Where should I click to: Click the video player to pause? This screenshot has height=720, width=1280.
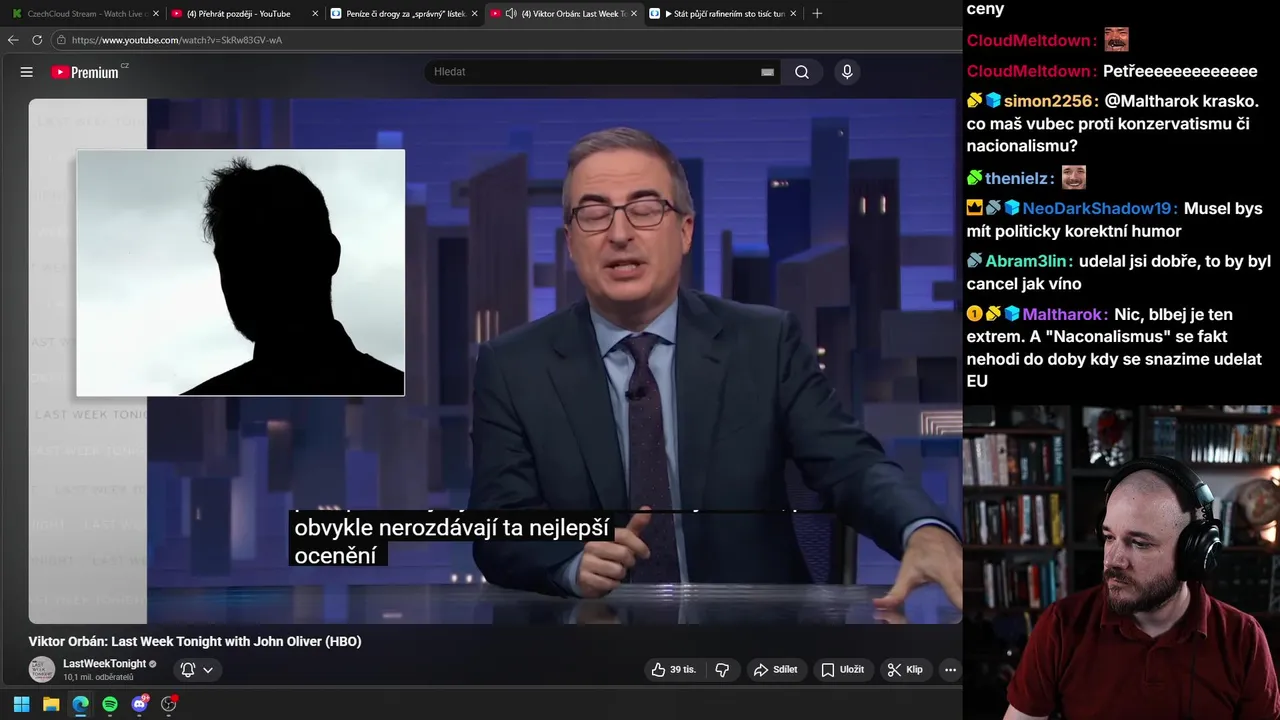tap(495, 361)
